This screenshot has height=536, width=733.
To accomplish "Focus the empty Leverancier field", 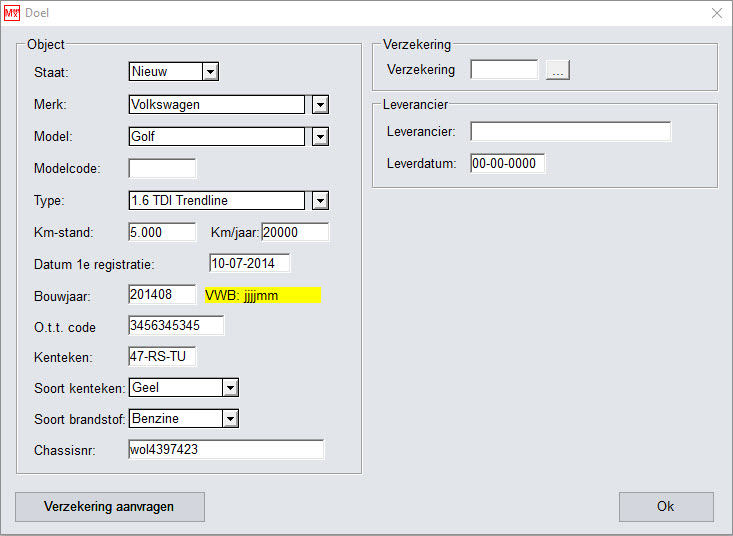I will 571,131.
